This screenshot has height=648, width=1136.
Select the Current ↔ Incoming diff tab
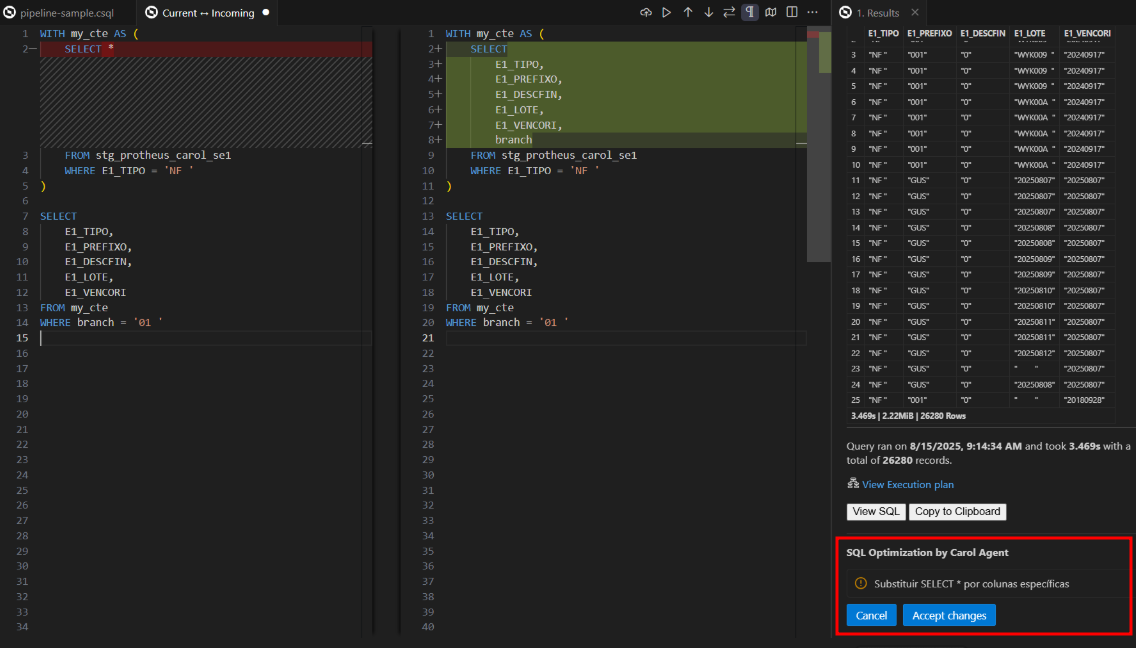208,13
